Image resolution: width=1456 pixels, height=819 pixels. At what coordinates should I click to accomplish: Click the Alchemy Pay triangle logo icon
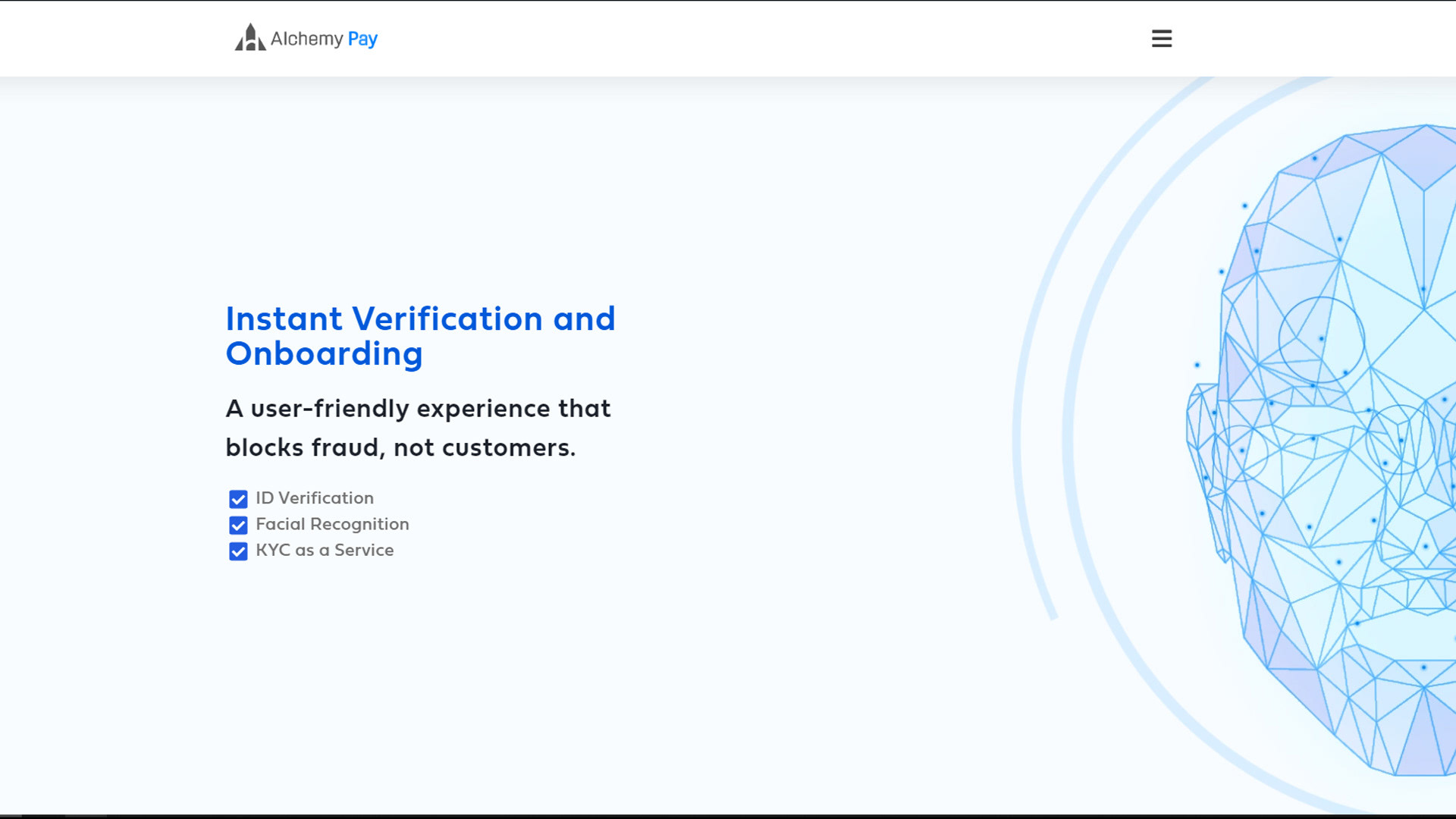[x=249, y=38]
